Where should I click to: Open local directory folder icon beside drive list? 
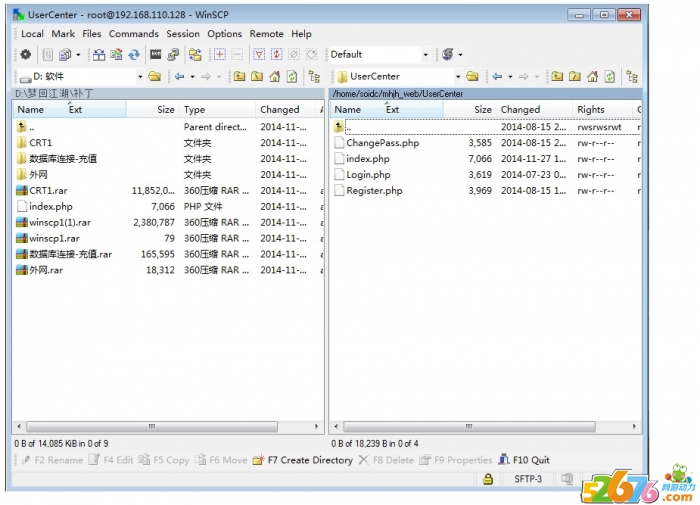click(155, 76)
